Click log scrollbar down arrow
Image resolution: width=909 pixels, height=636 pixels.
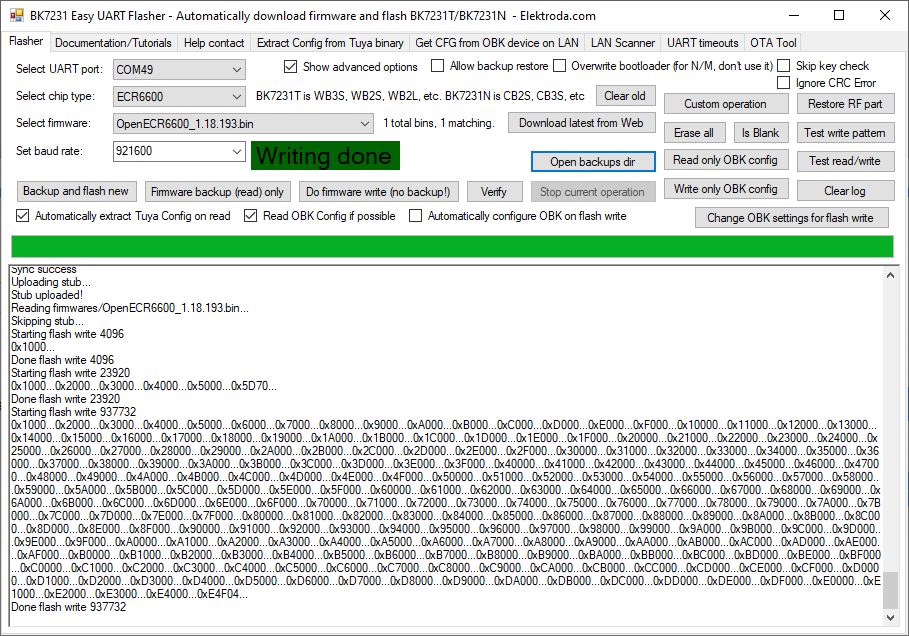coord(890,618)
